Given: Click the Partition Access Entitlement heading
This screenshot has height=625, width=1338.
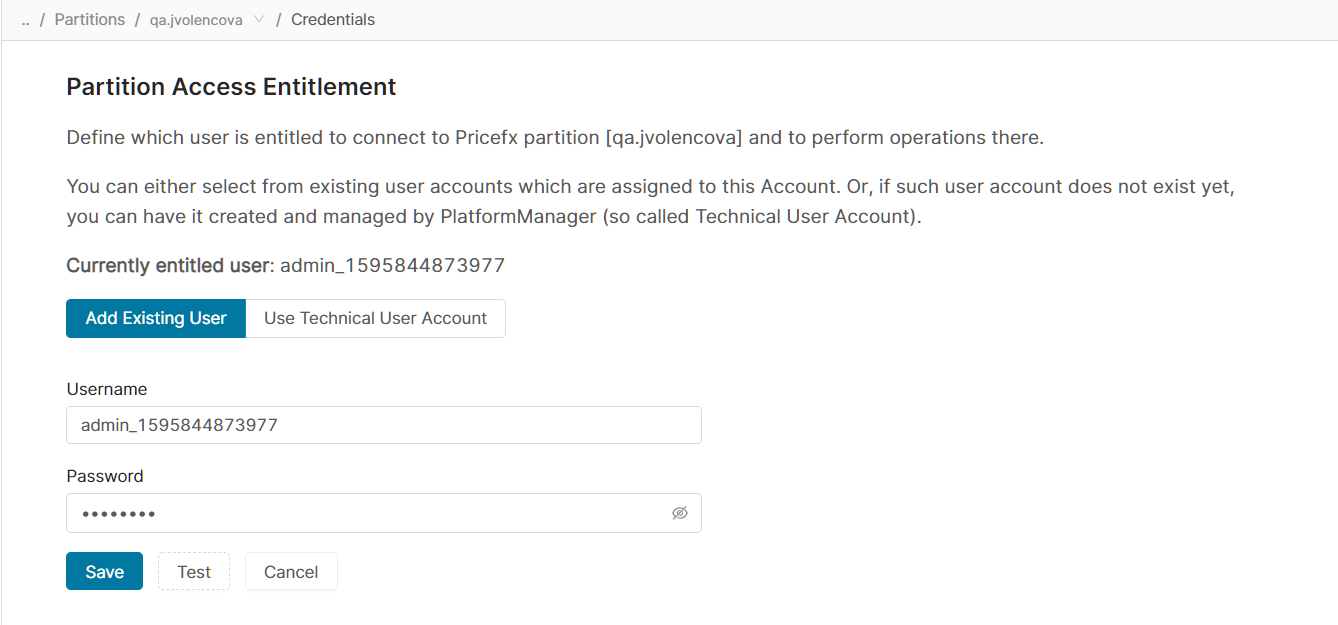Looking at the screenshot, I should (231, 87).
